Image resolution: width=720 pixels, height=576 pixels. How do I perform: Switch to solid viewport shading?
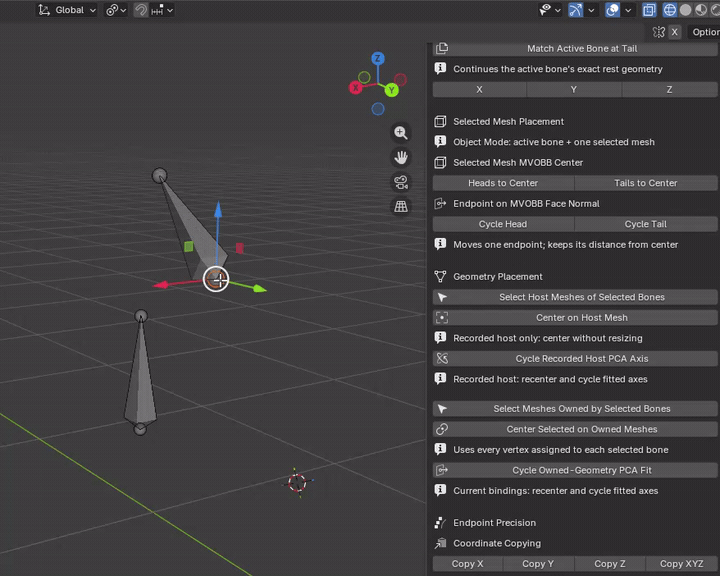685,10
